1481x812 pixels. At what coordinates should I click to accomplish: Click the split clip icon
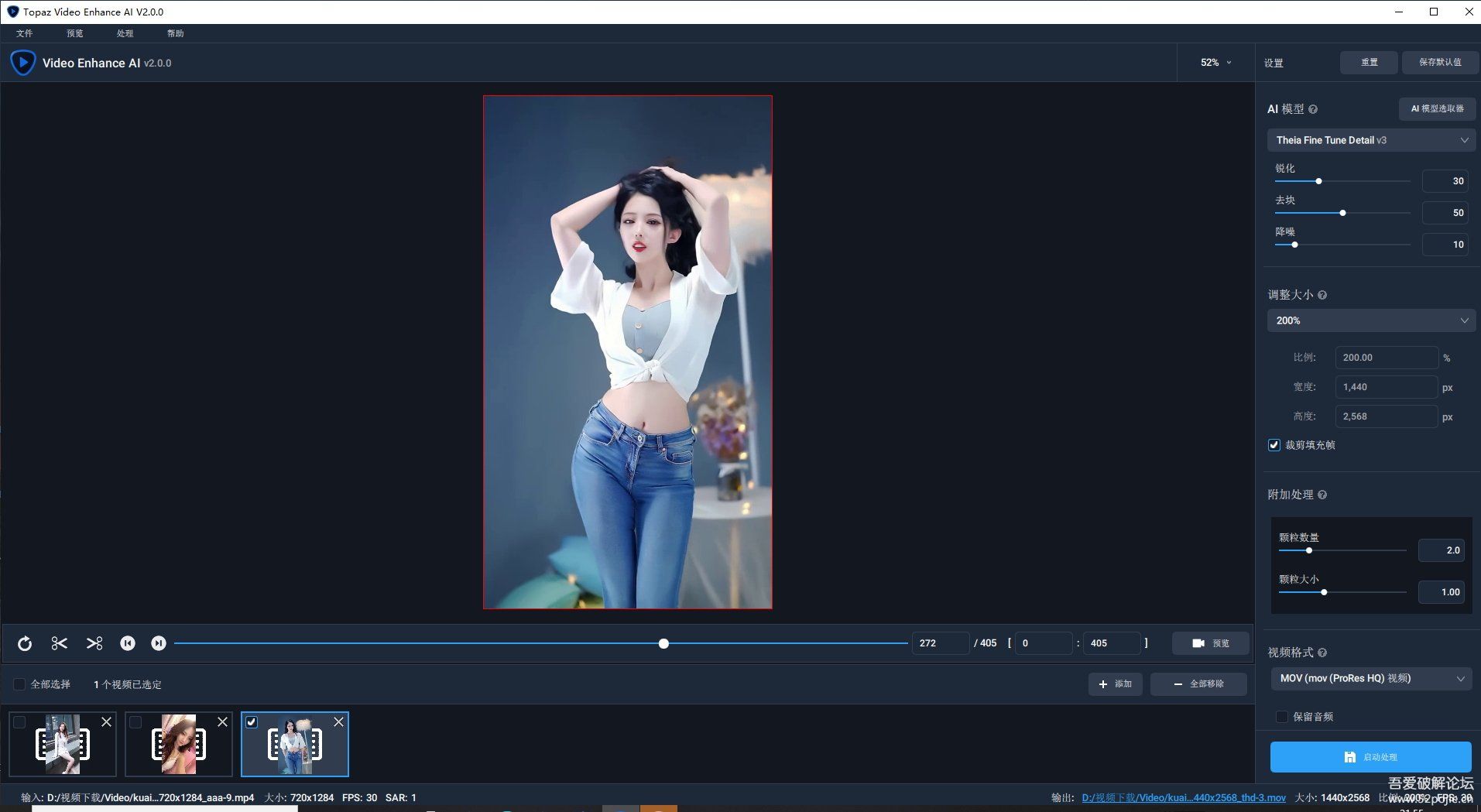click(94, 643)
